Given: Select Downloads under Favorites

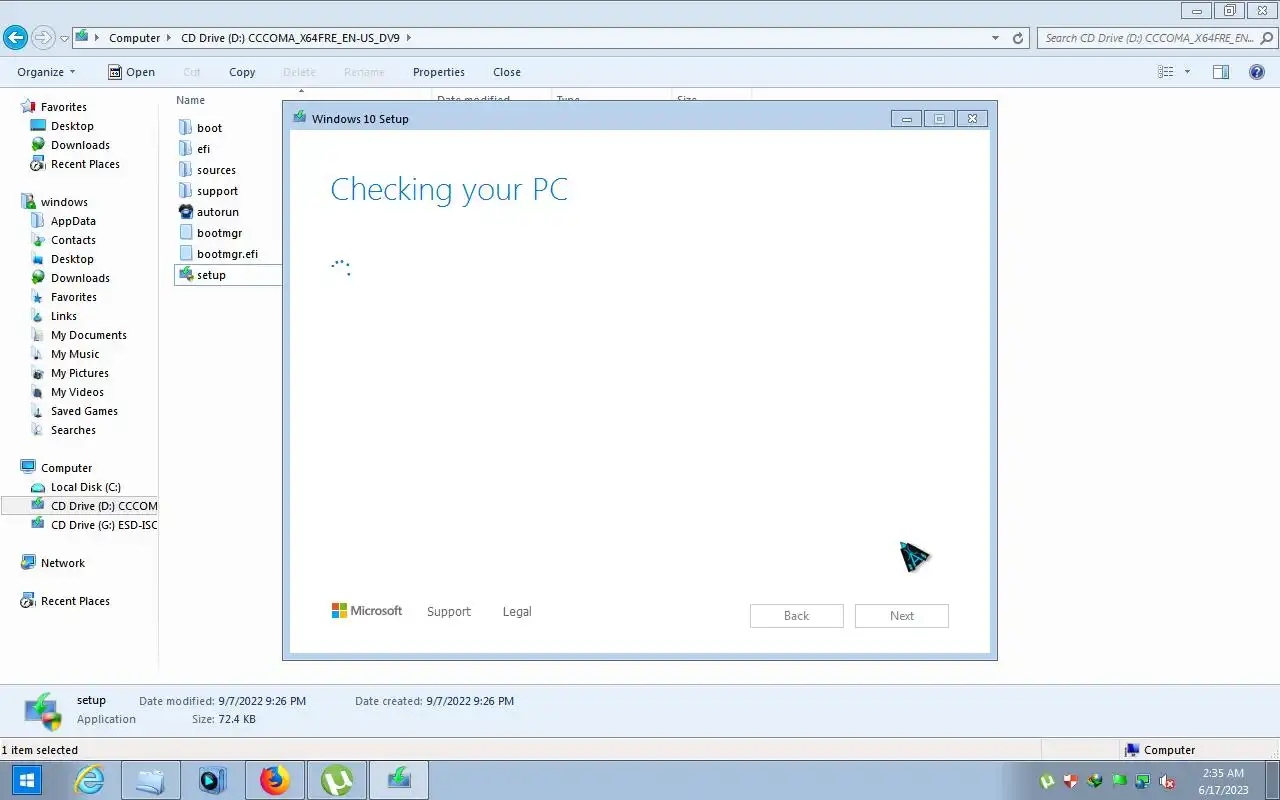Looking at the screenshot, I should pos(80,145).
